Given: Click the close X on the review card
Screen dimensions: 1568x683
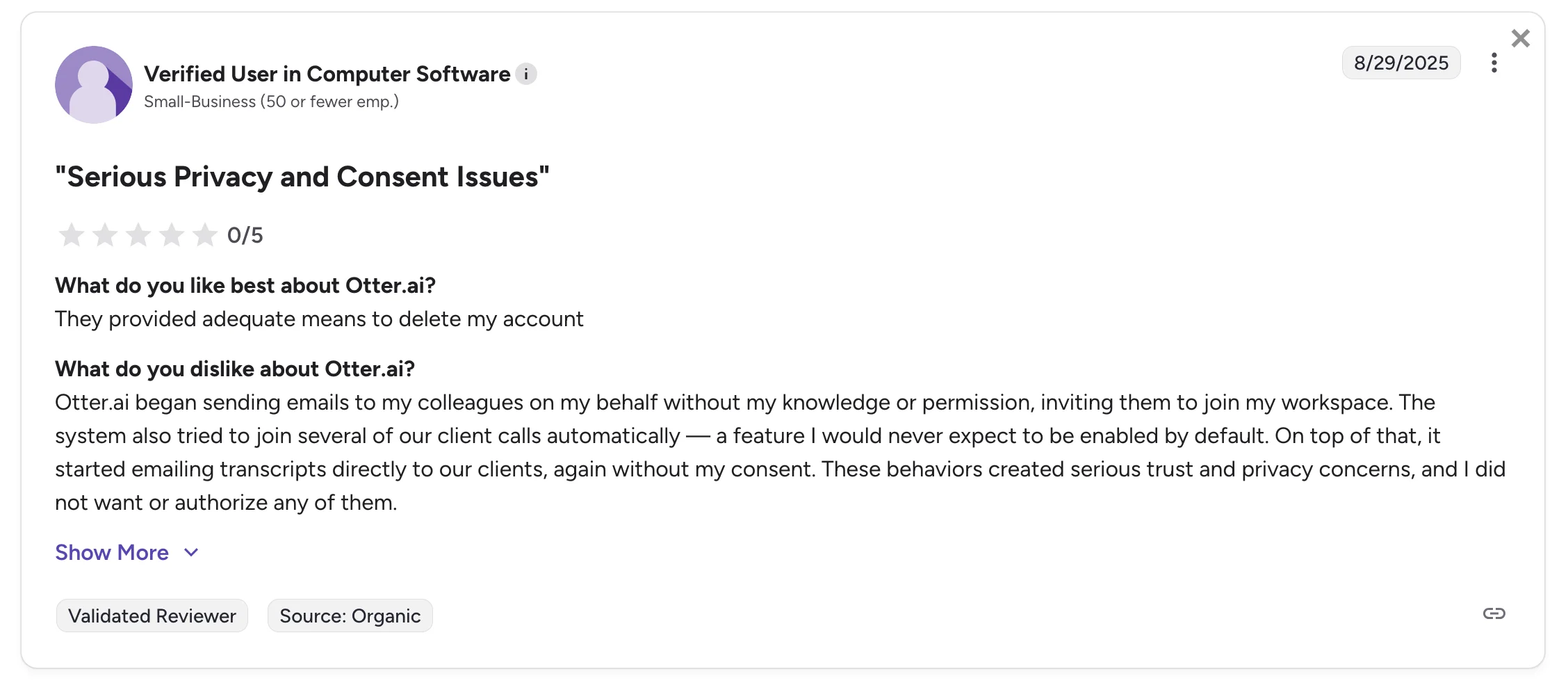Looking at the screenshot, I should pyautogui.click(x=1521, y=38).
